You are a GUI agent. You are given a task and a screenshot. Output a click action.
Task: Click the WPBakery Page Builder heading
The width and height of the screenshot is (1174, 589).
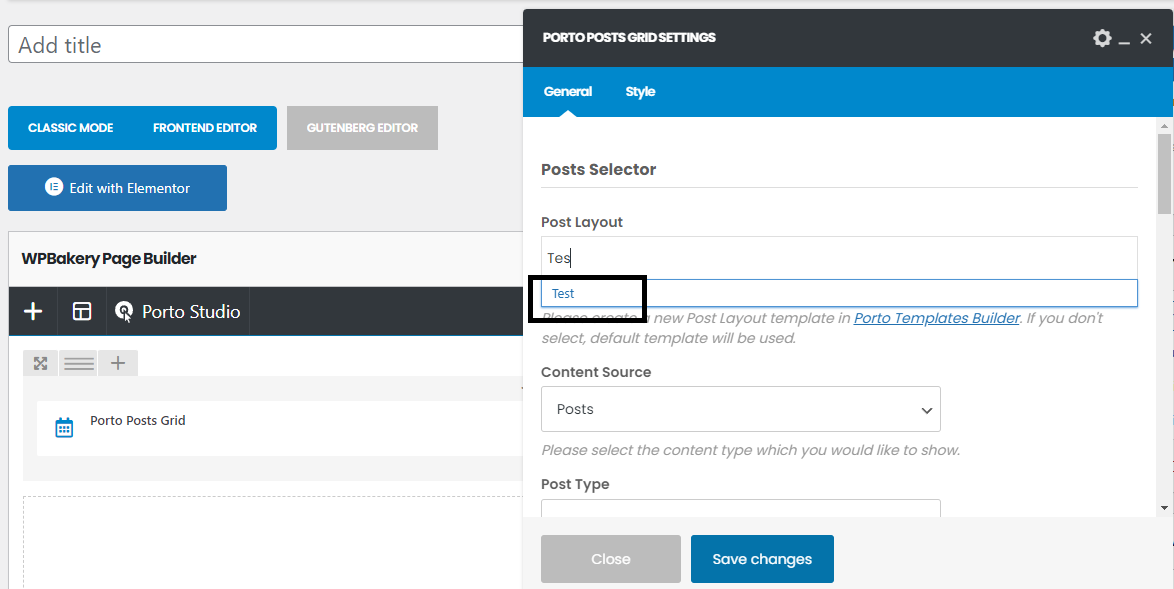pyautogui.click(x=109, y=258)
